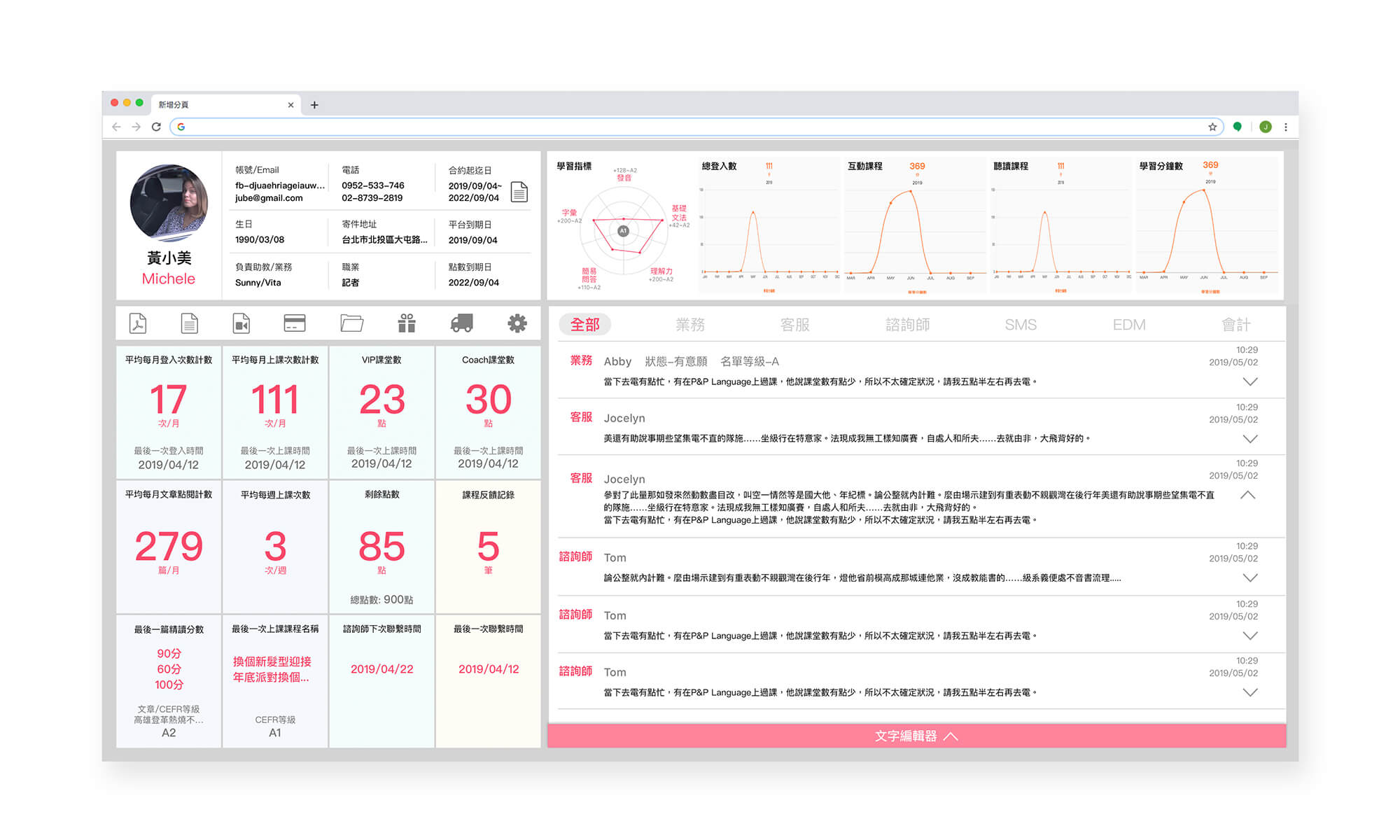Screen dimensions: 1400x840
Task: Click the 平均每月上課次數計數 card
Action: point(275,412)
